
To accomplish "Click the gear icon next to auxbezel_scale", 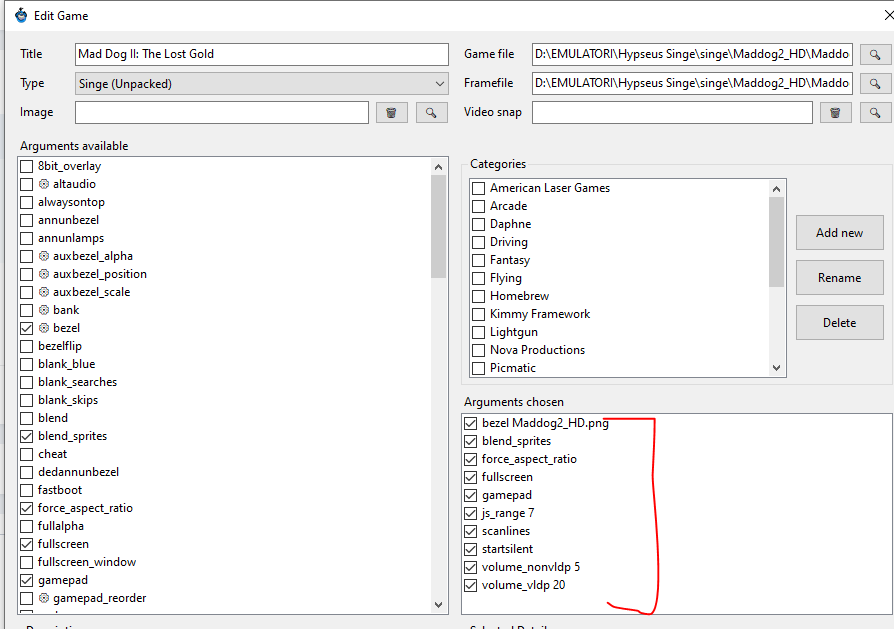I will click(44, 292).
